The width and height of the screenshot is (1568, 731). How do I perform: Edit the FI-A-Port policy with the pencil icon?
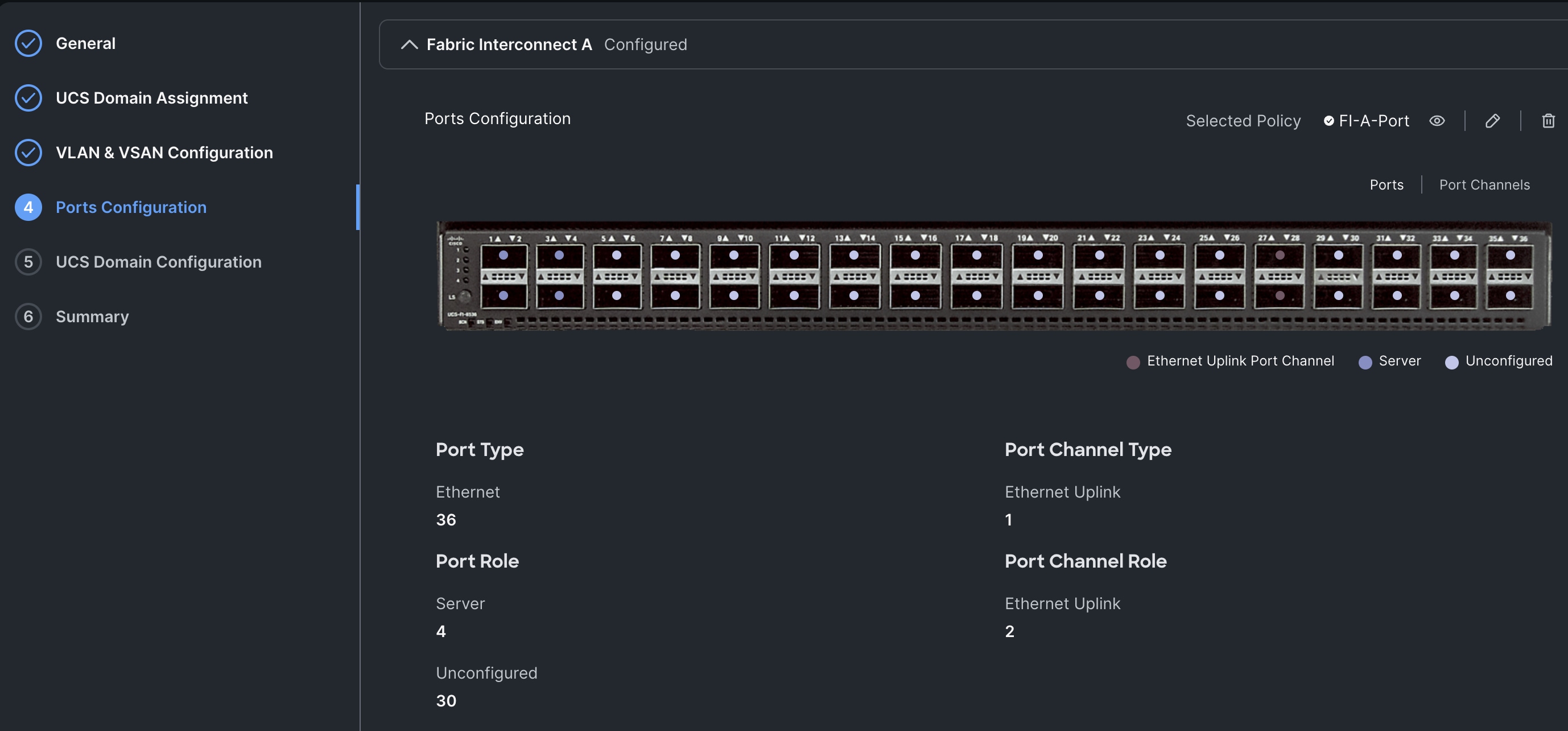coord(1493,121)
